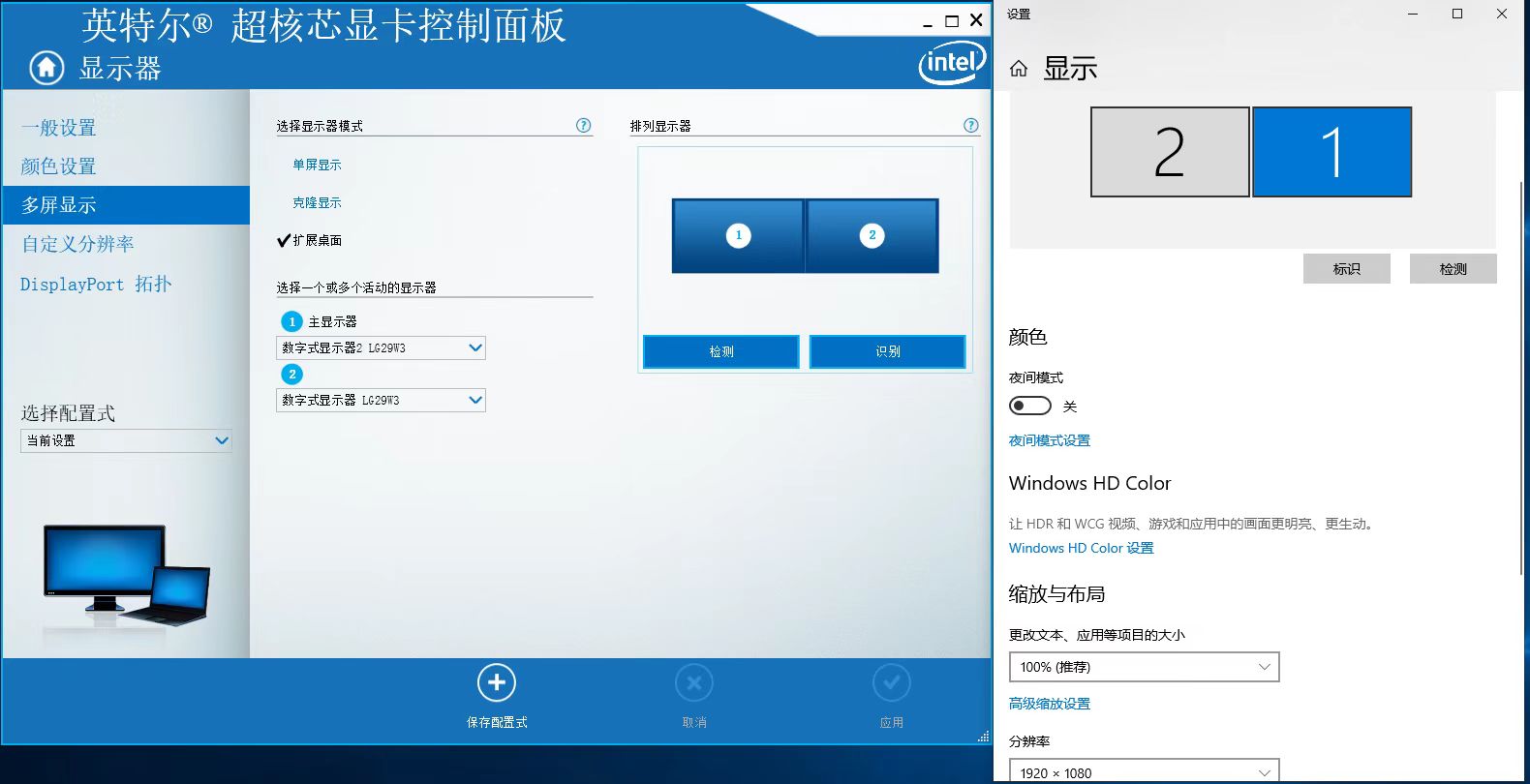Viewport: 1530px width, 784px height.
Task: Select 克隆显示 display mode
Action: (x=317, y=202)
